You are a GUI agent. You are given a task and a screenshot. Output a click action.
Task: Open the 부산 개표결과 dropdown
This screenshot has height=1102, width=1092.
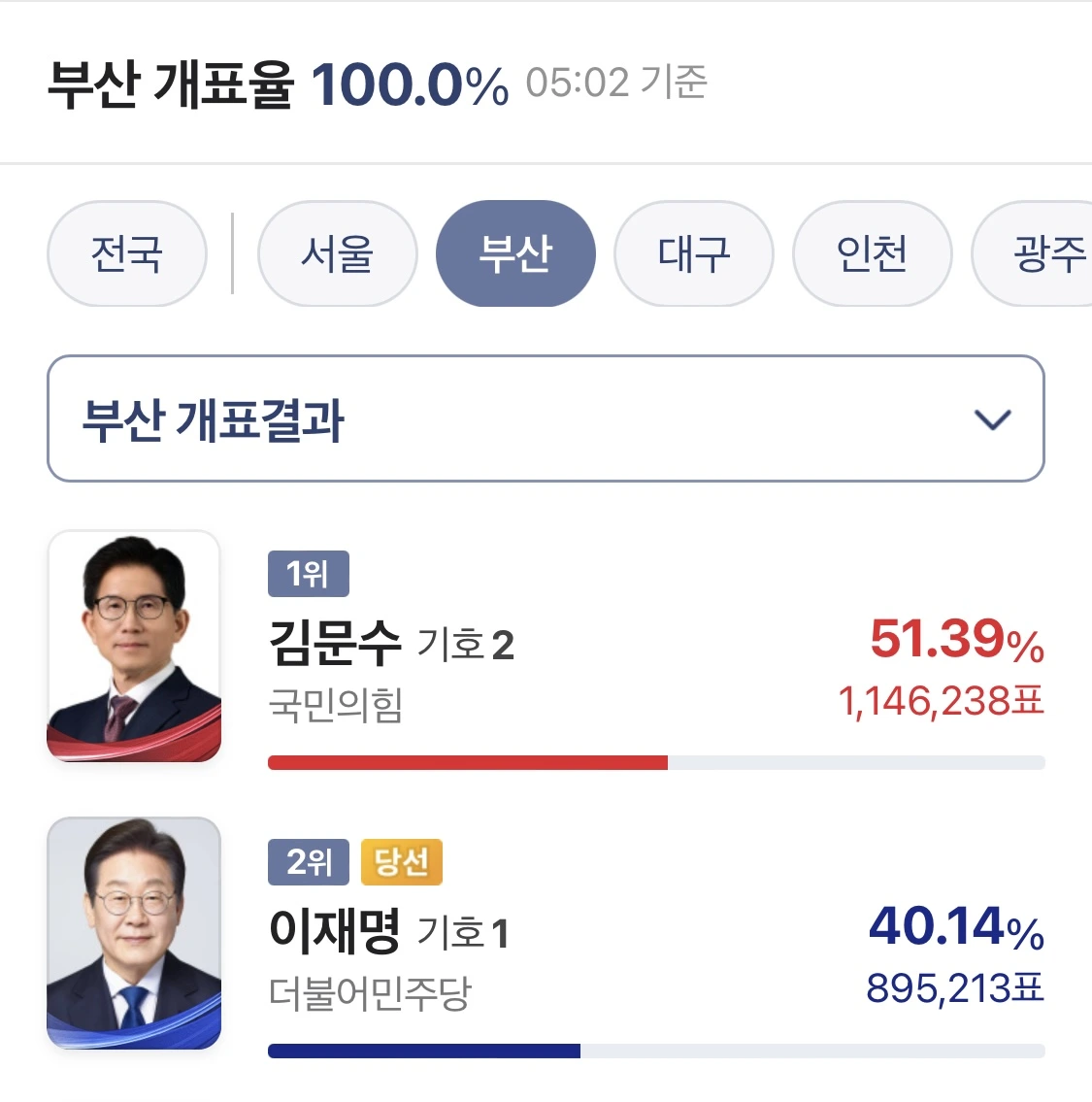pos(545,418)
